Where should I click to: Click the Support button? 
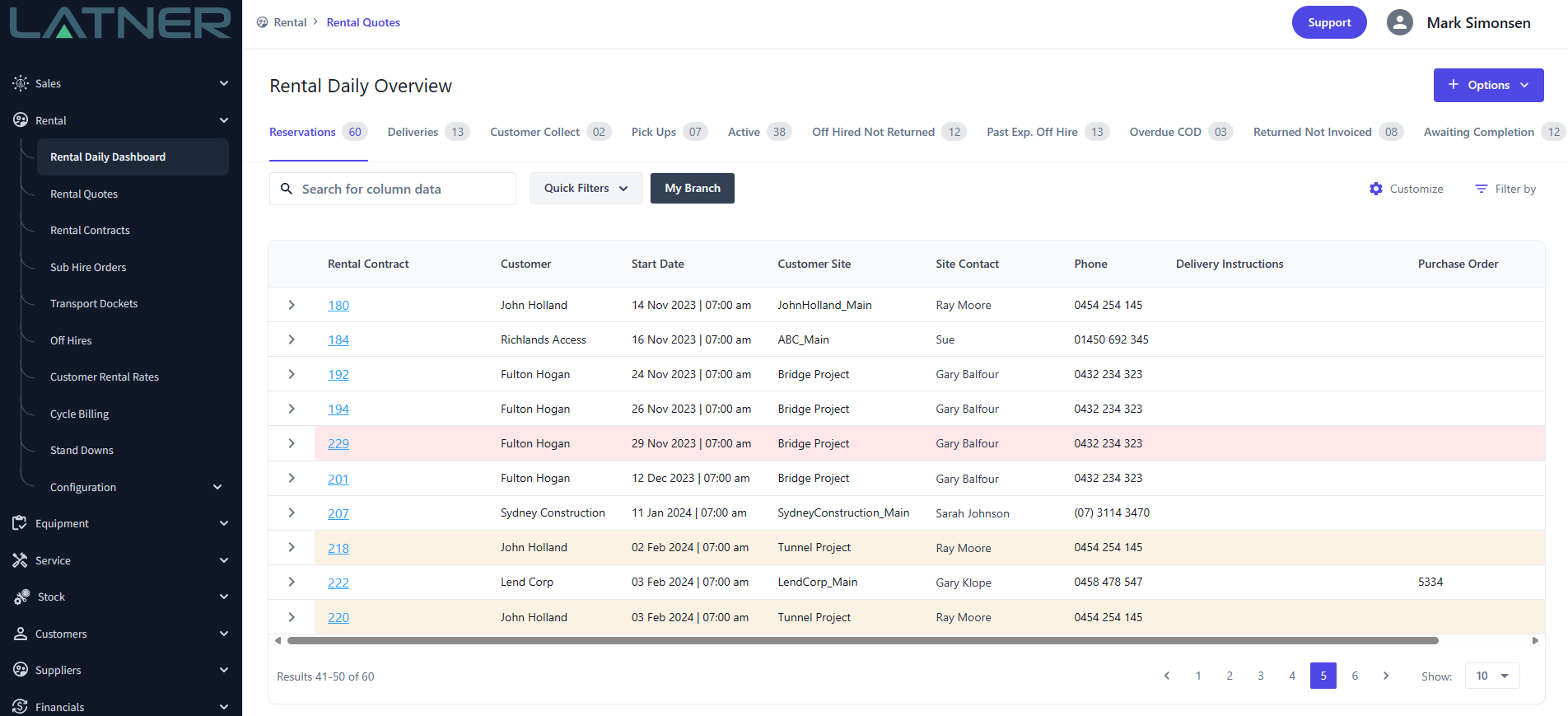[x=1328, y=22]
